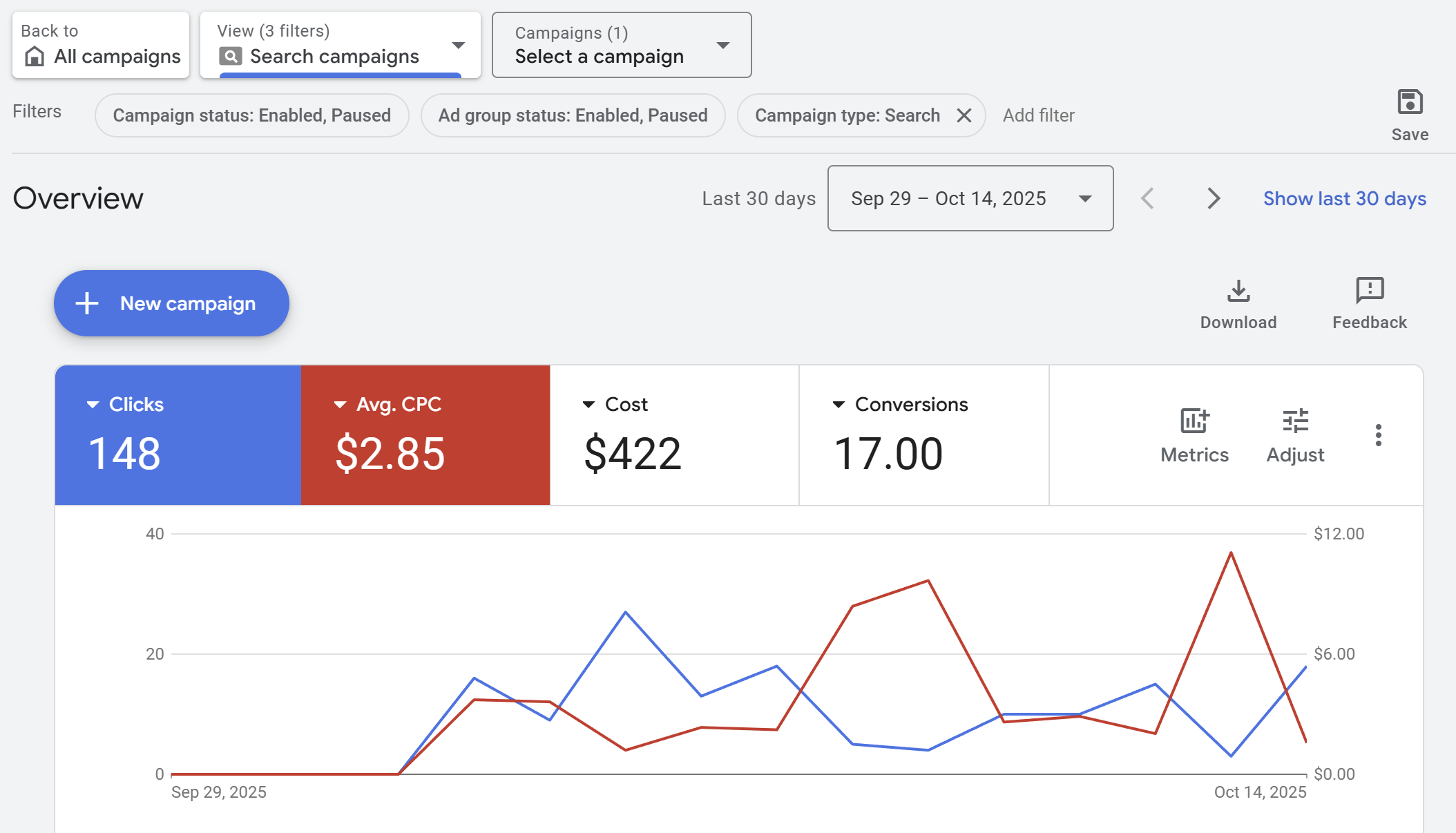The image size is (1456, 833).
Task: Select the search icon in Search campaigns view
Action: click(231, 55)
